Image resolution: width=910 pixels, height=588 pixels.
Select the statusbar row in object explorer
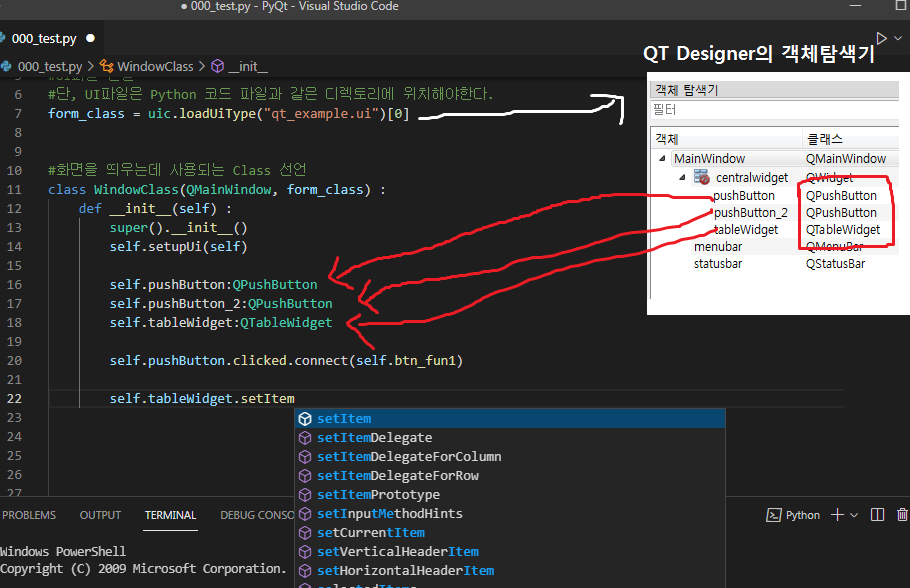coord(718,264)
